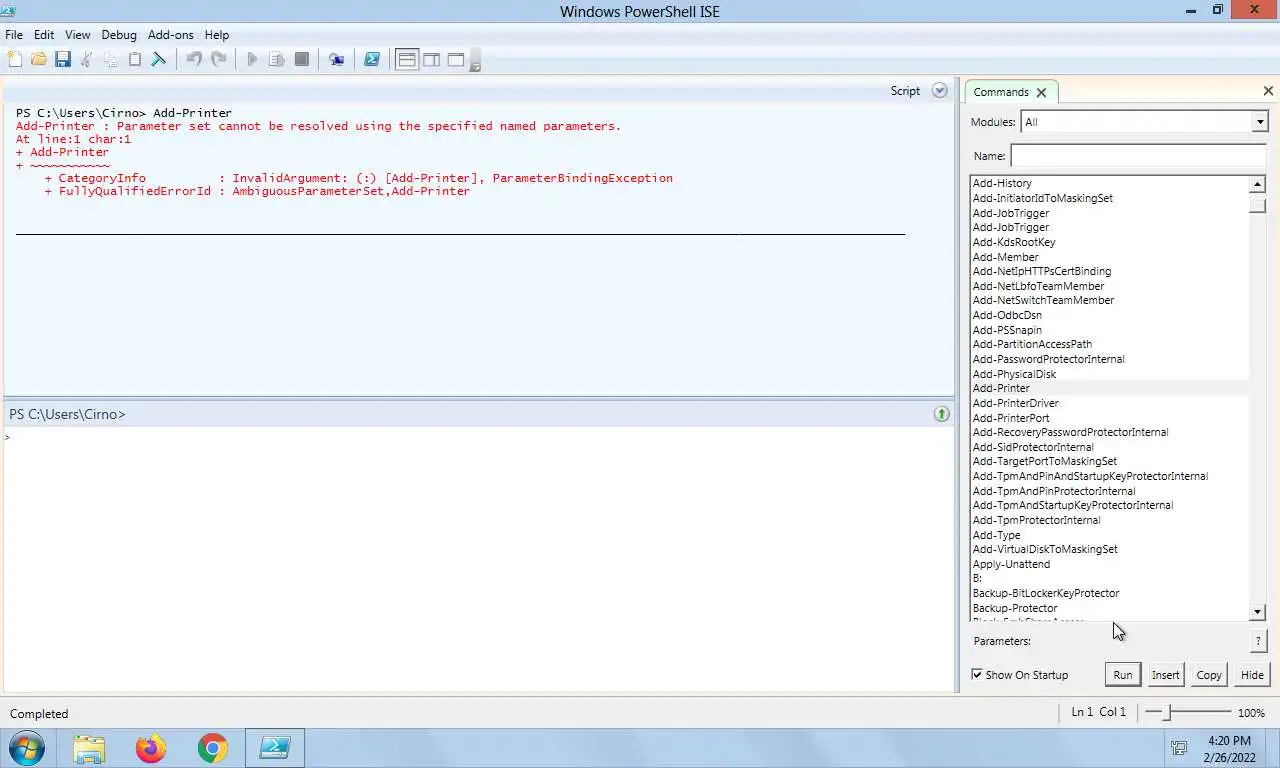The image size is (1280, 768).
Task: Click the Paste clipboard icon
Action: coord(134,60)
